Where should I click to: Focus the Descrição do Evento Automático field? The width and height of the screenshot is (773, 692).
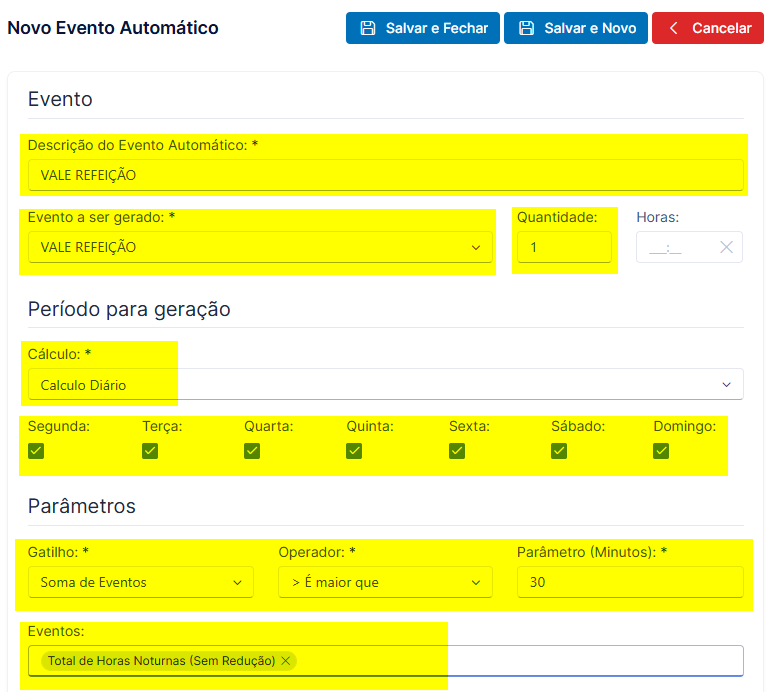[x=386, y=175]
